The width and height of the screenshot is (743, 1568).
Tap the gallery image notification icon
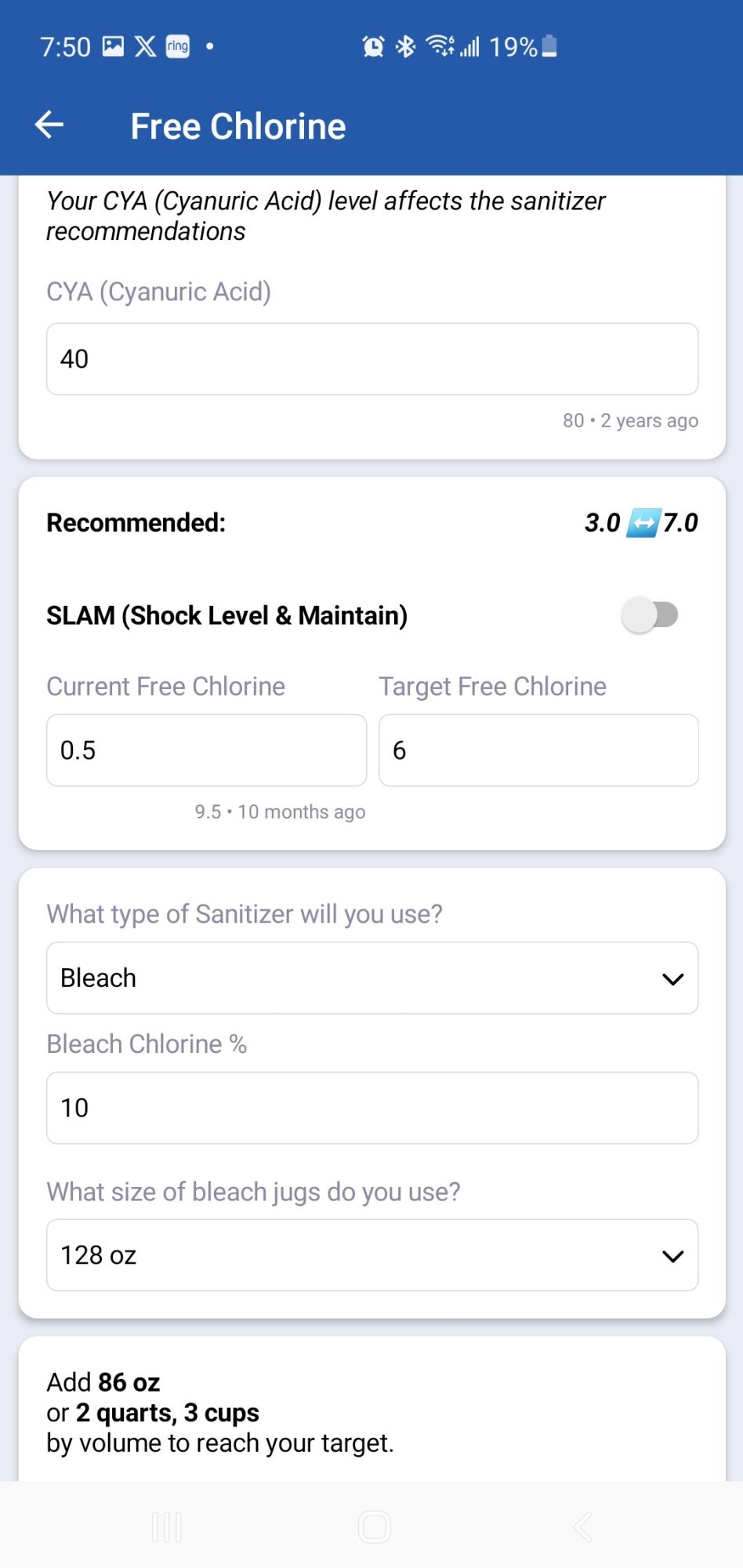point(114,47)
